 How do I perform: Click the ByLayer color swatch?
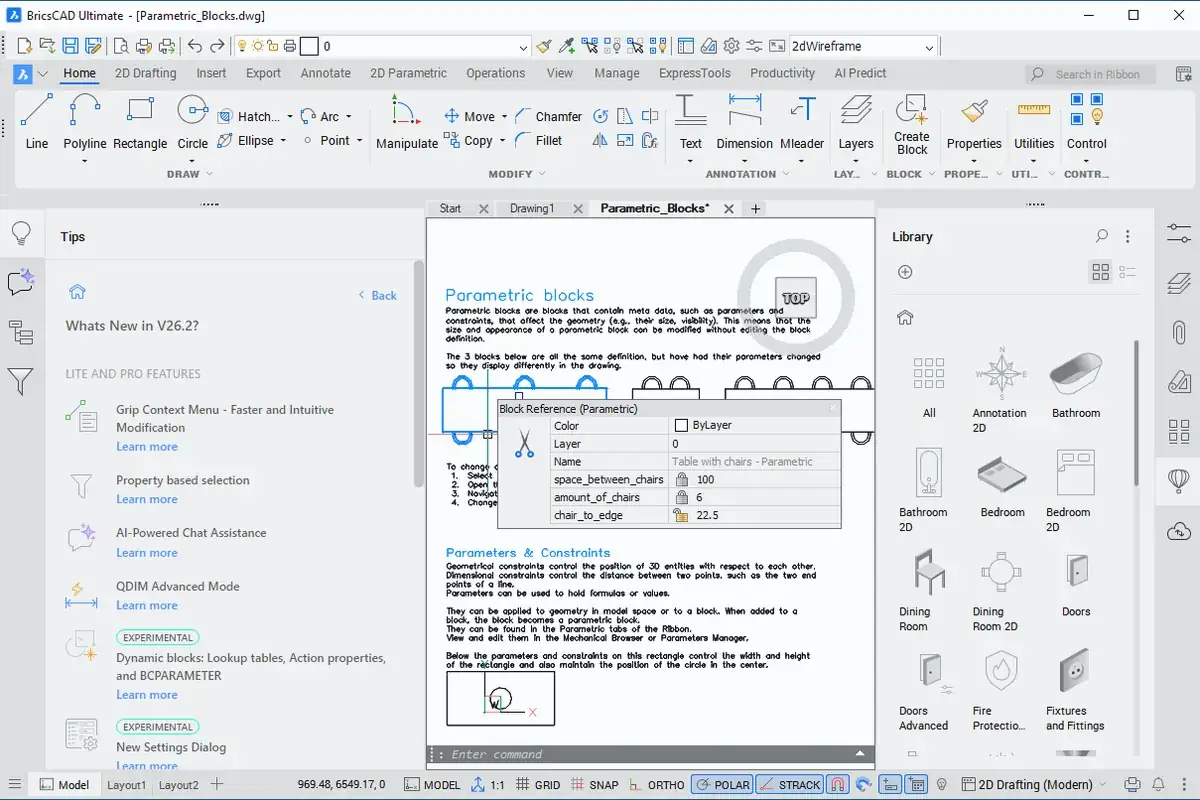pos(682,425)
